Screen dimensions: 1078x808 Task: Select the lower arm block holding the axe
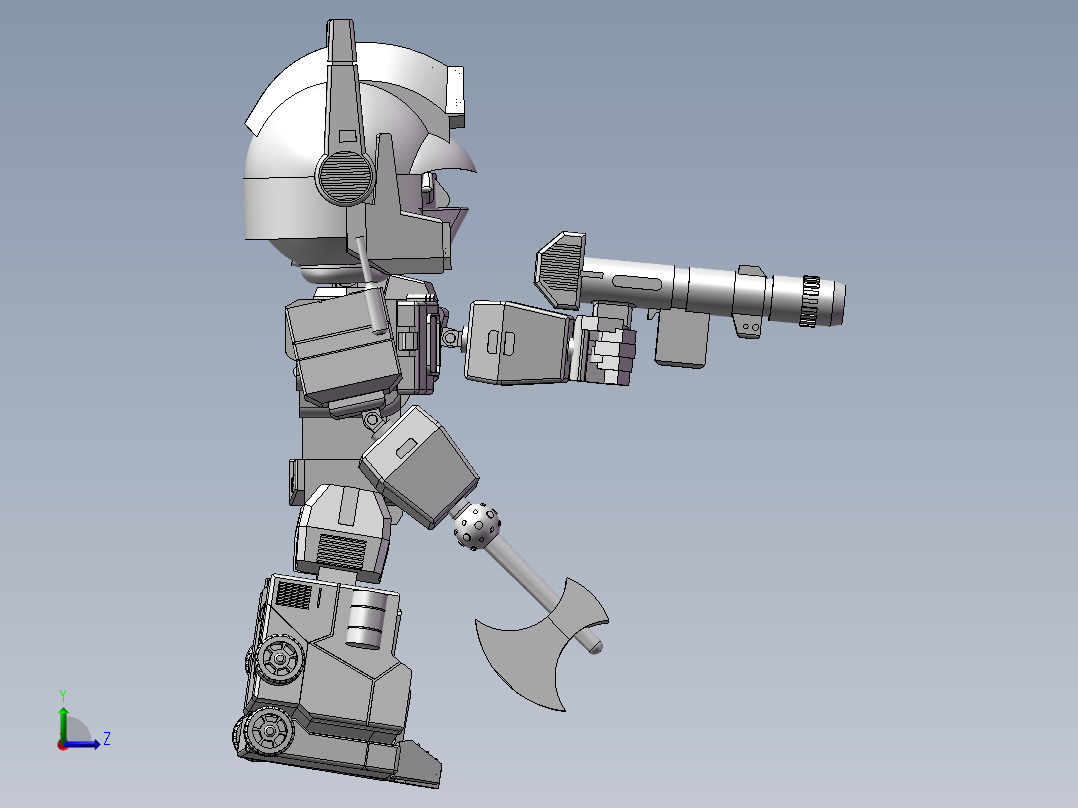pyautogui.click(x=419, y=468)
